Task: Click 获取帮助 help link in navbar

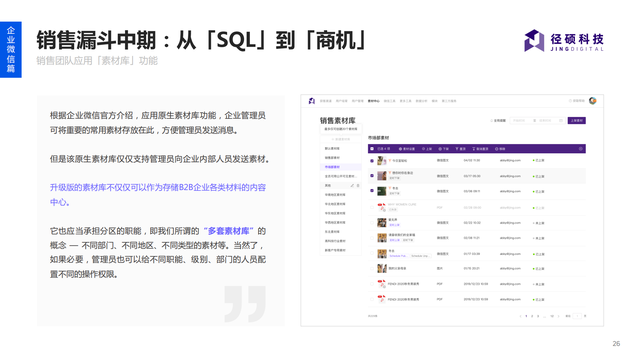Action: [578, 101]
